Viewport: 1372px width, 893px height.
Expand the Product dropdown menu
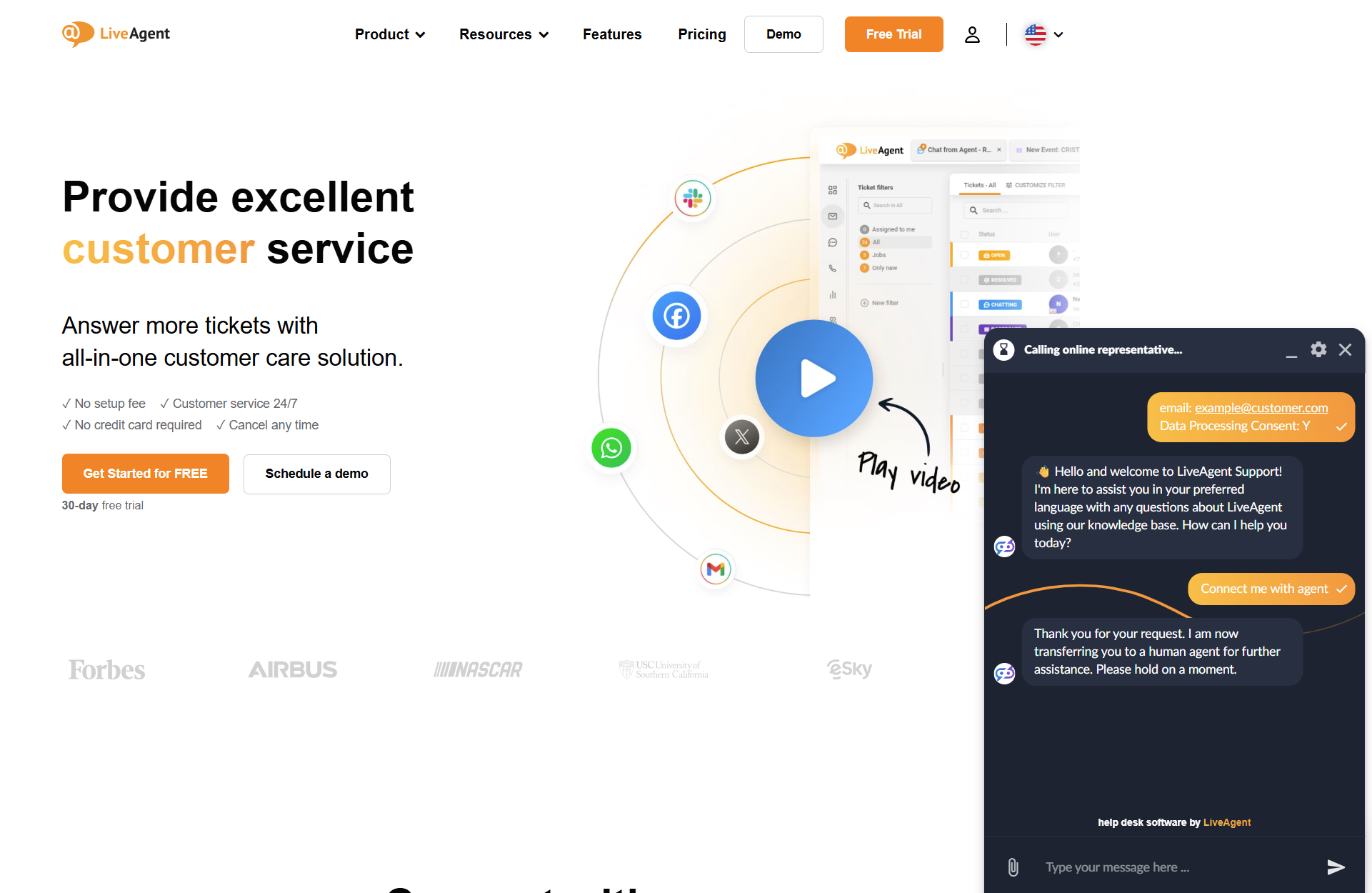[x=389, y=34]
